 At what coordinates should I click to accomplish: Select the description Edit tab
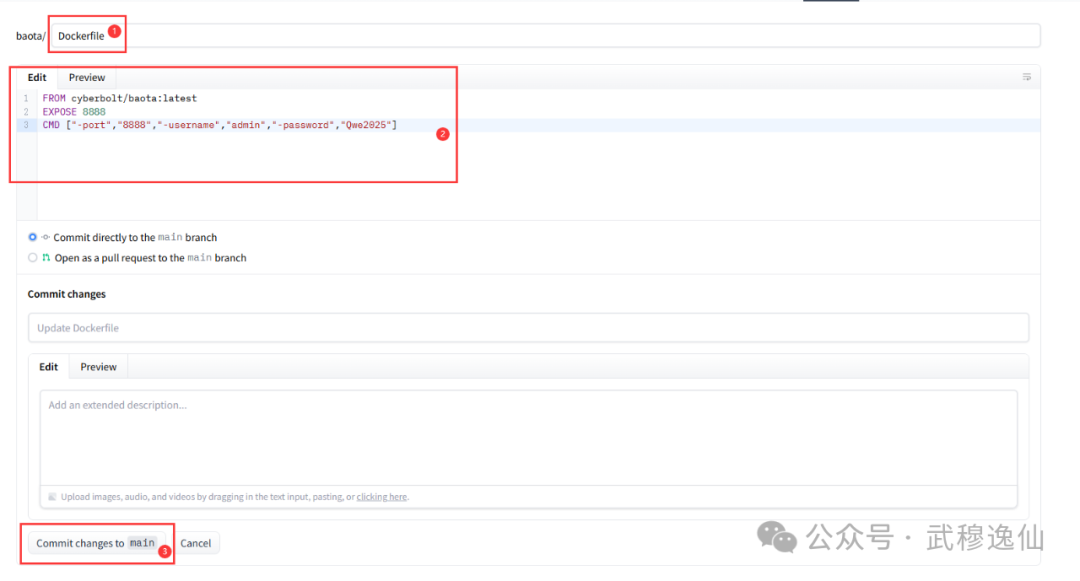pos(48,367)
